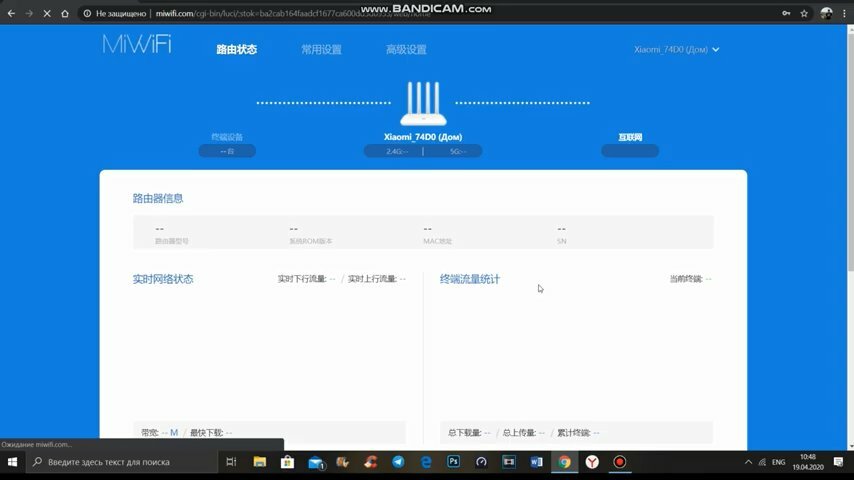Click the Windows taskbar search box
This screenshot has height=480, width=854.
click(x=123, y=462)
